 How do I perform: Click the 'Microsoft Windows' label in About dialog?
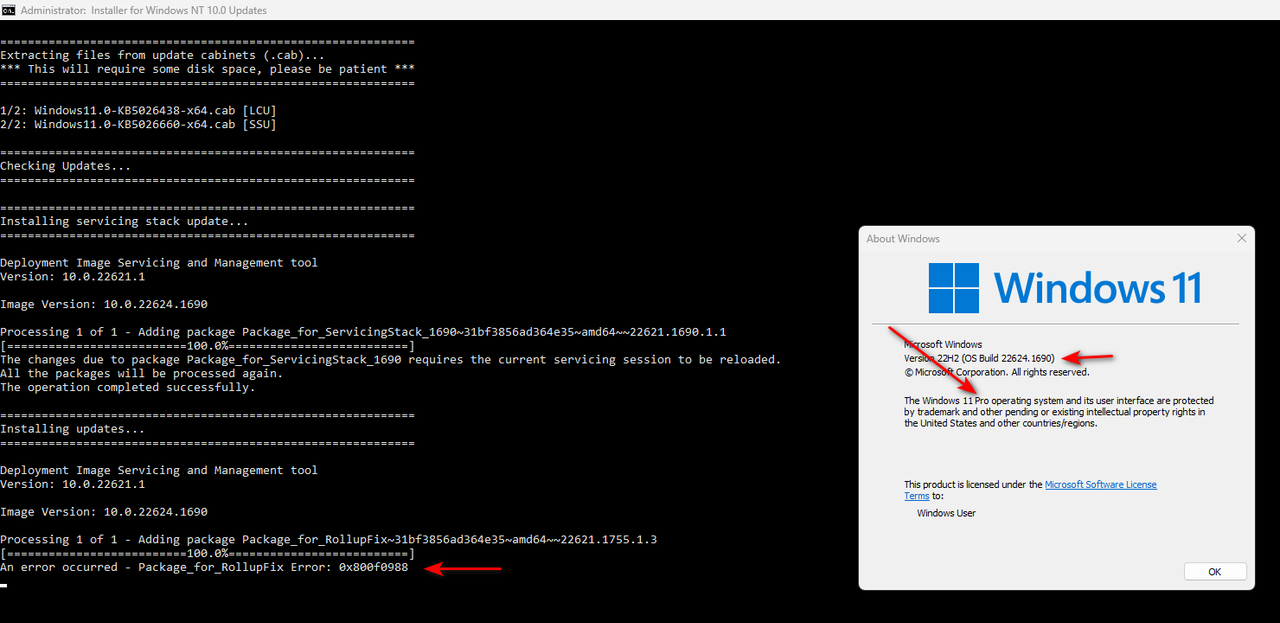click(x=943, y=345)
